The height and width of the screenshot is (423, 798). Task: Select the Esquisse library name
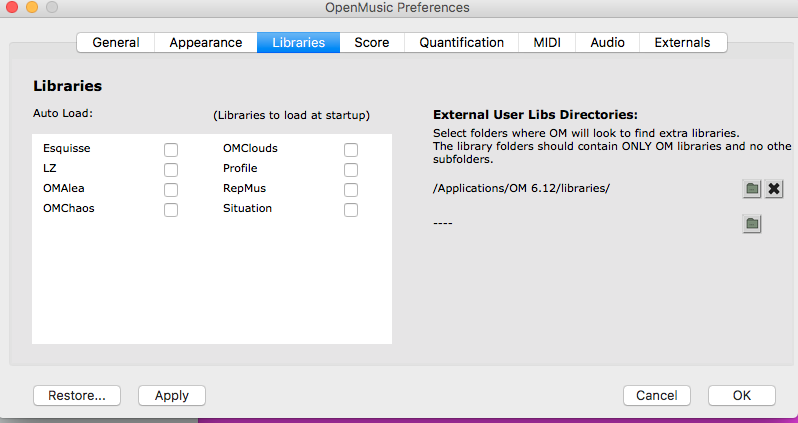[67, 149]
